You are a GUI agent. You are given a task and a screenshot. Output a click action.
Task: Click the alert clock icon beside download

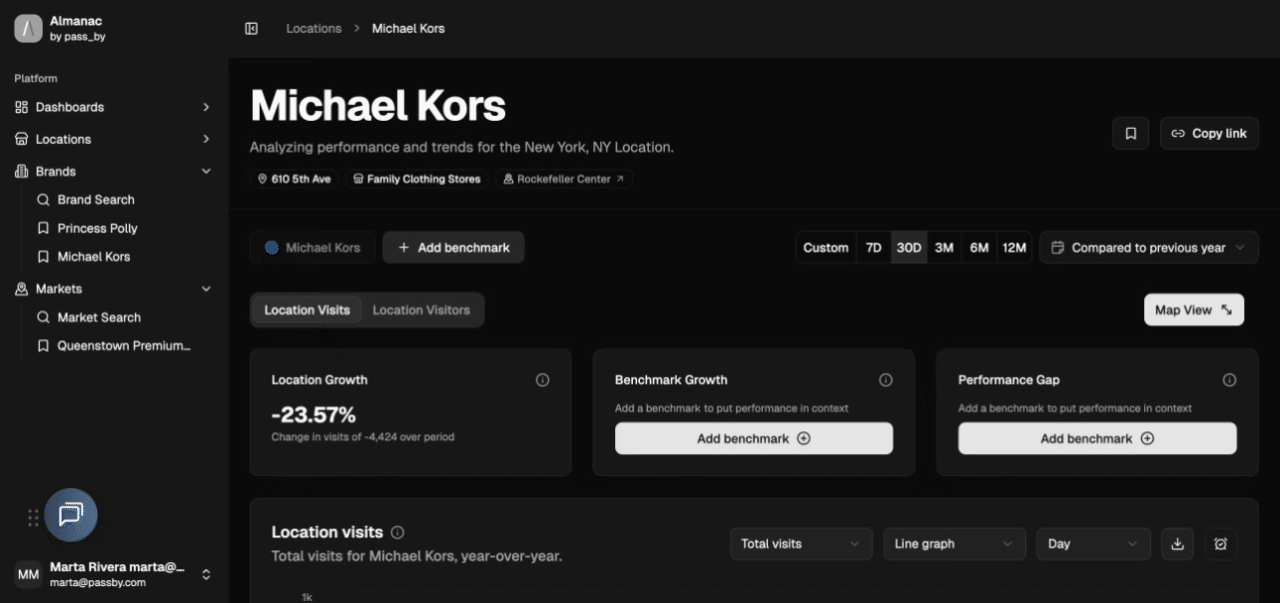click(x=1220, y=544)
